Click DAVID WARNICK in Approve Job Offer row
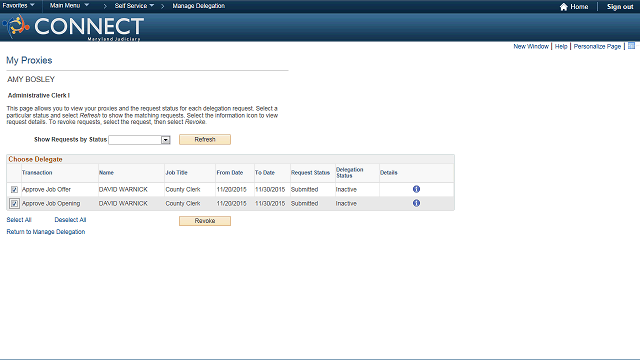Image resolution: width=640 pixels, height=360 pixels. coord(123,189)
